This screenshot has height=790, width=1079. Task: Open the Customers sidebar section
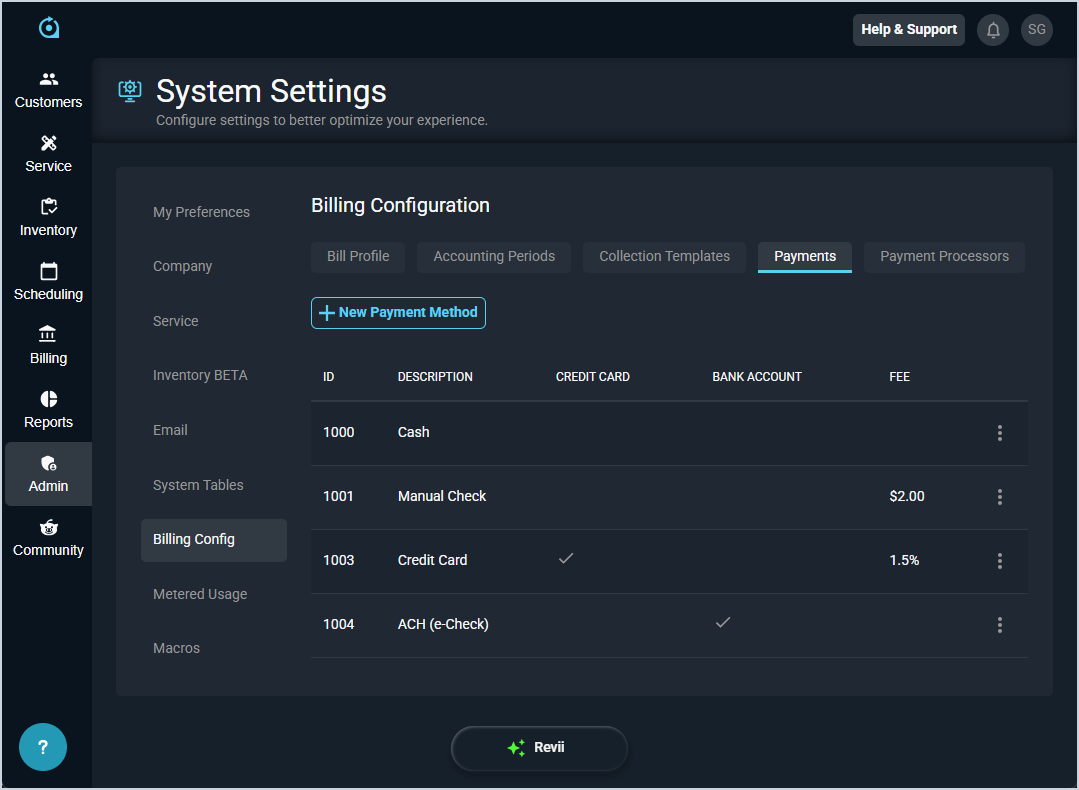pos(48,89)
